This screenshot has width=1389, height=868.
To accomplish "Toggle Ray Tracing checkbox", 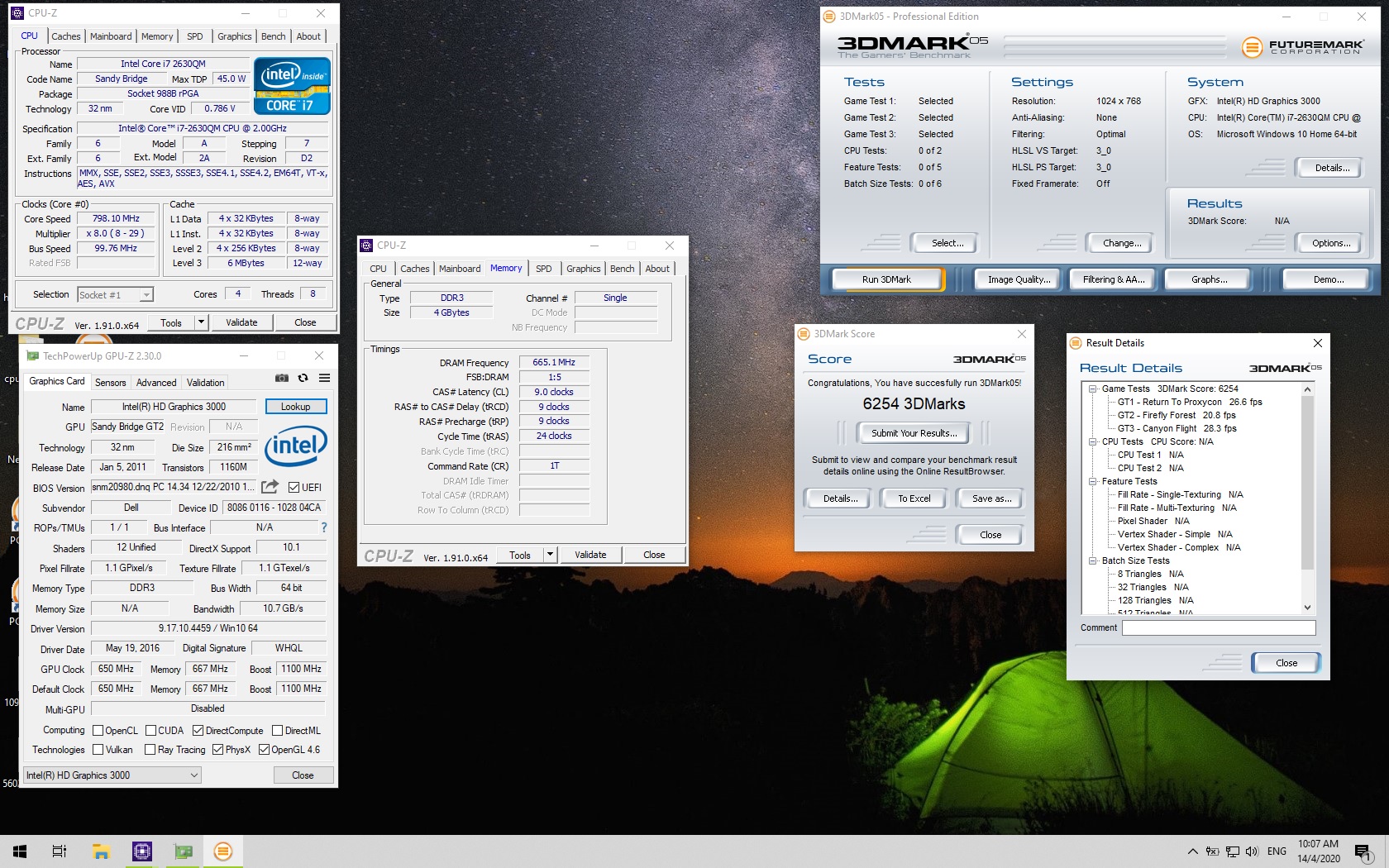I will click(x=150, y=750).
